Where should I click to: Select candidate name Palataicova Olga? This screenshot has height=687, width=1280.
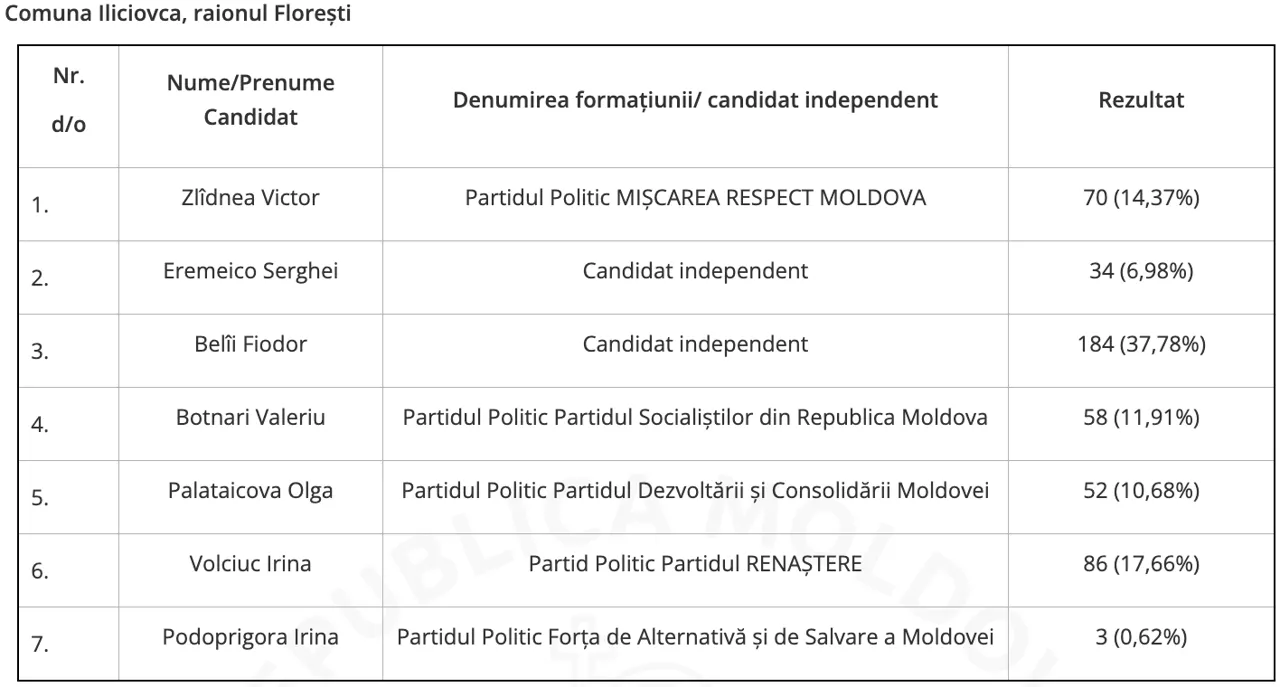tap(250, 490)
